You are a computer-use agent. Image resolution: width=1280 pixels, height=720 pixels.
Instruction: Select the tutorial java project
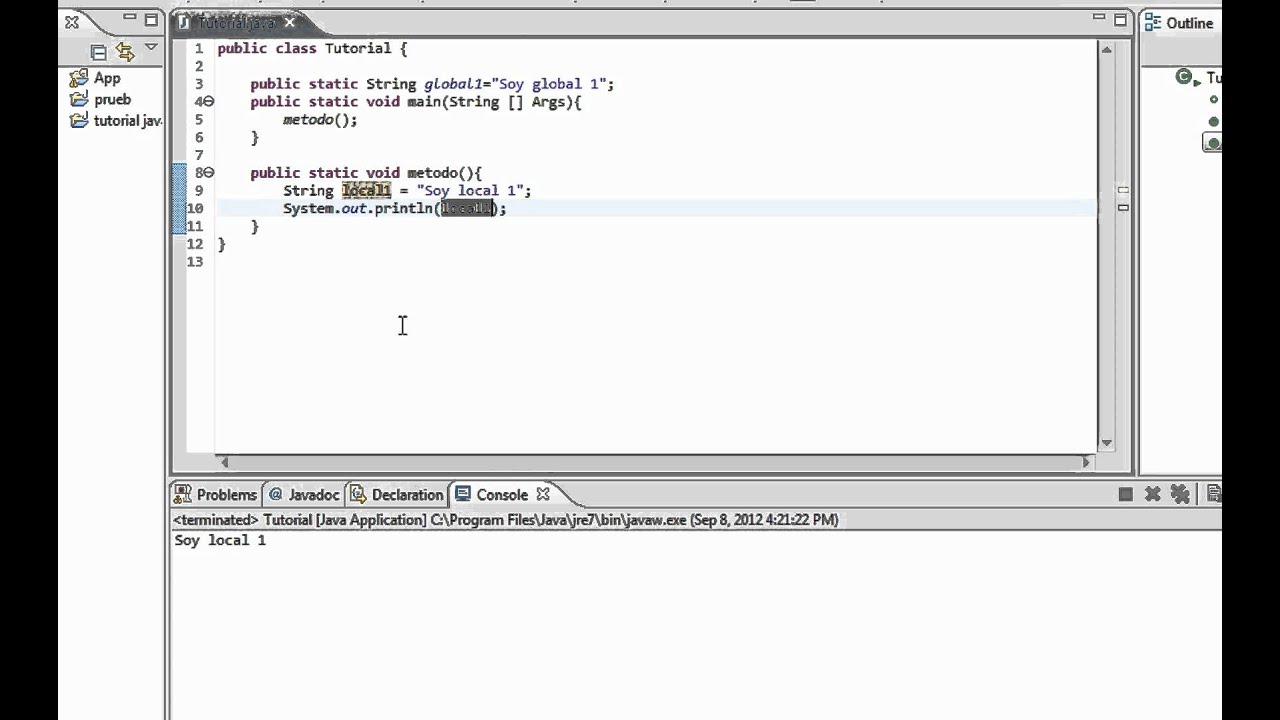click(116, 120)
